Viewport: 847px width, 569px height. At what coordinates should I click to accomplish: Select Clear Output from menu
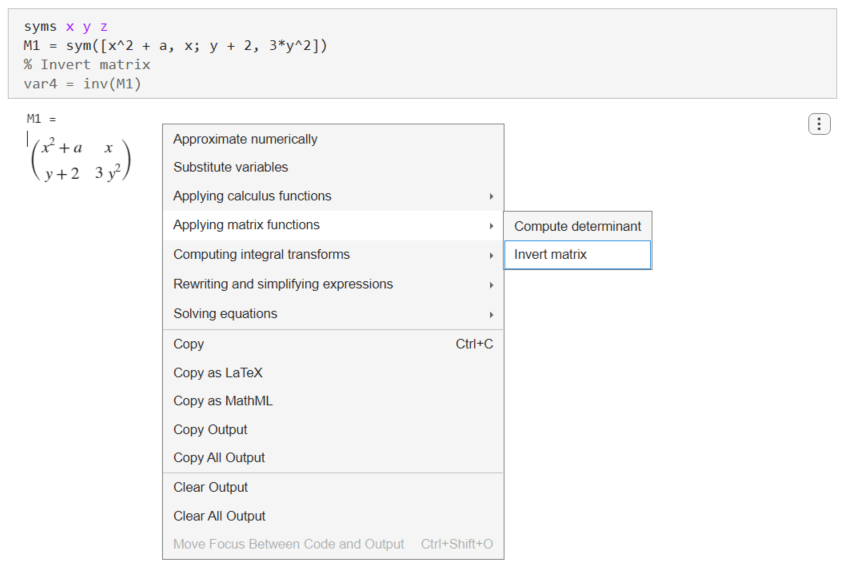click(210, 488)
